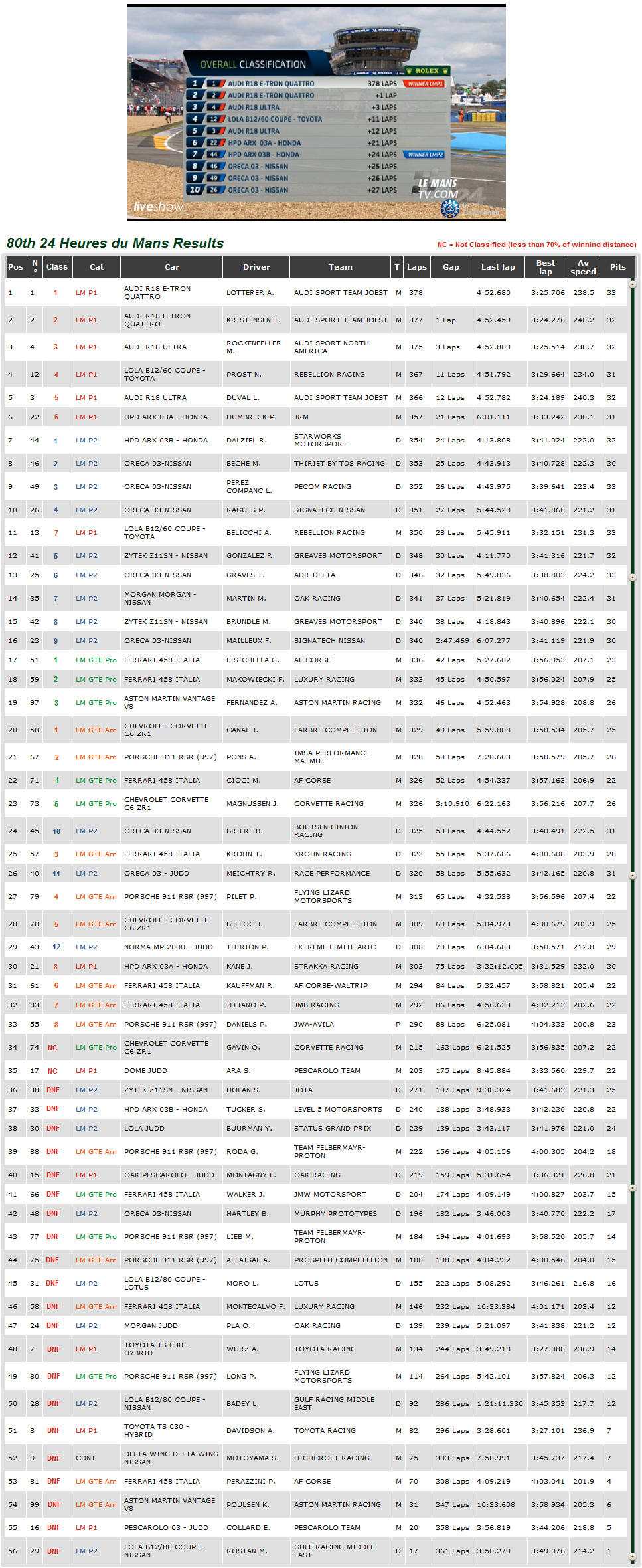Select team RACE PERFORMANCE
Screen dimensions: 642x1568
point(332,873)
